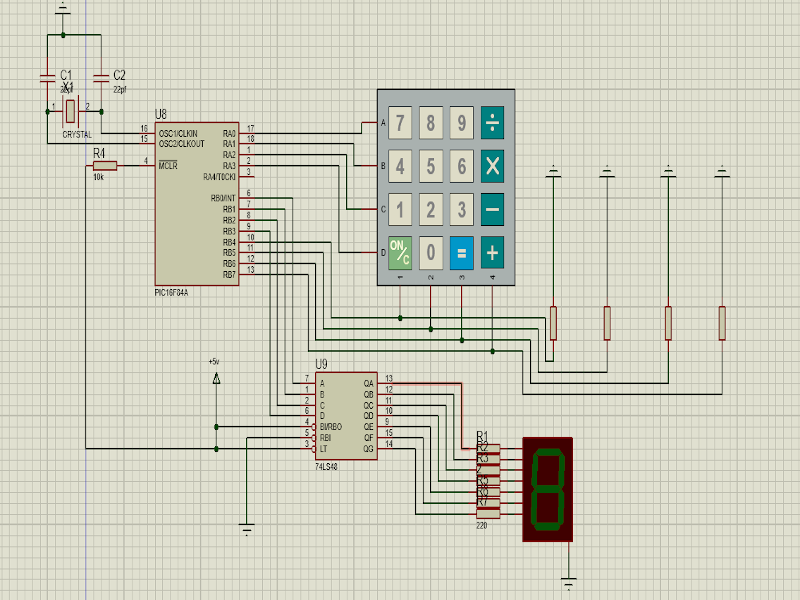800x600 pixels.
Task: Click the QG output pin label
Action: [368, 449]
